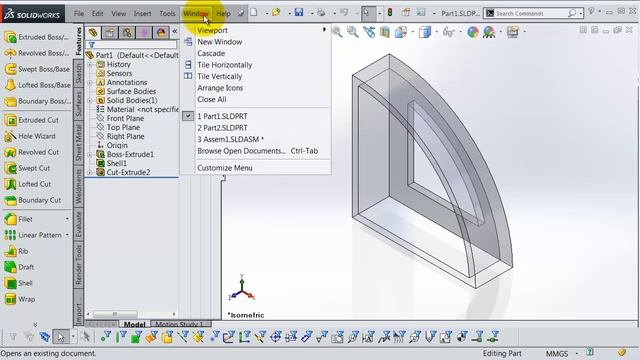Select the Boundary Cut tool
This screenshot has width=640, height=360.
point(33,200)
